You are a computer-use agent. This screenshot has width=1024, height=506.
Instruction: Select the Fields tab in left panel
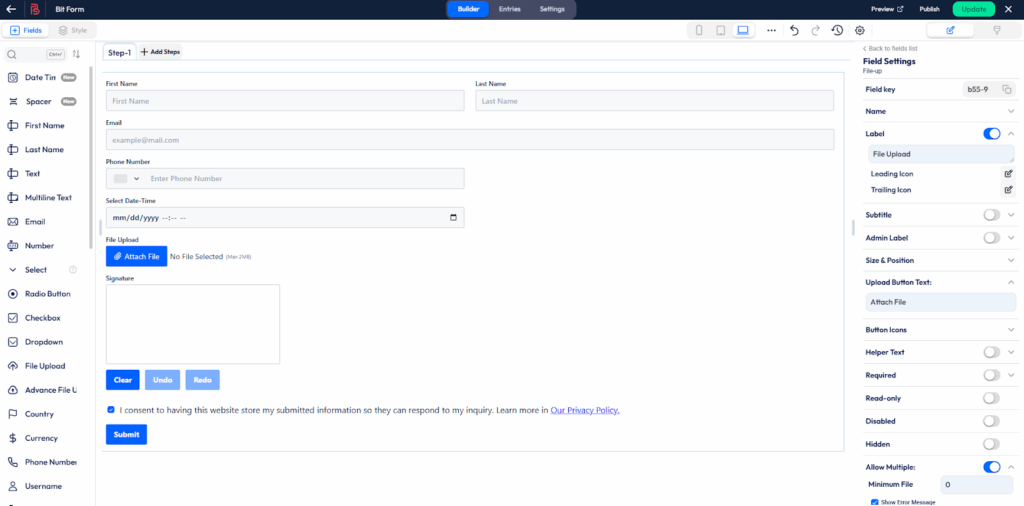[26, 30]
